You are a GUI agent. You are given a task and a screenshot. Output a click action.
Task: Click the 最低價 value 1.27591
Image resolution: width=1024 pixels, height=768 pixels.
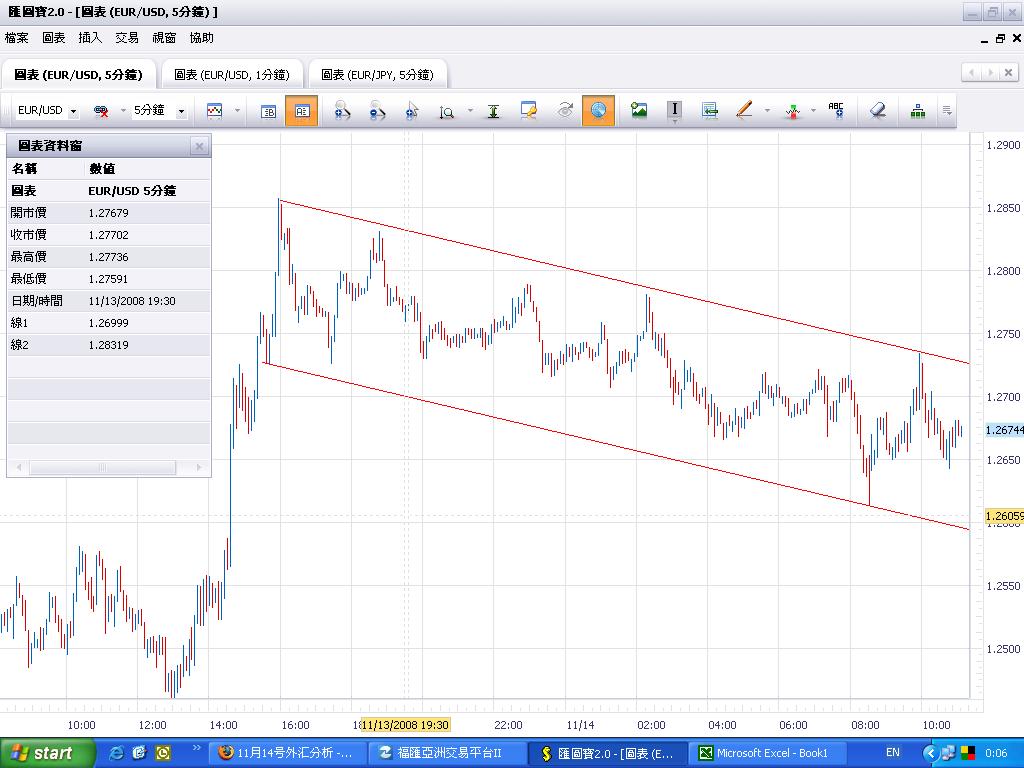coord(108,279)
